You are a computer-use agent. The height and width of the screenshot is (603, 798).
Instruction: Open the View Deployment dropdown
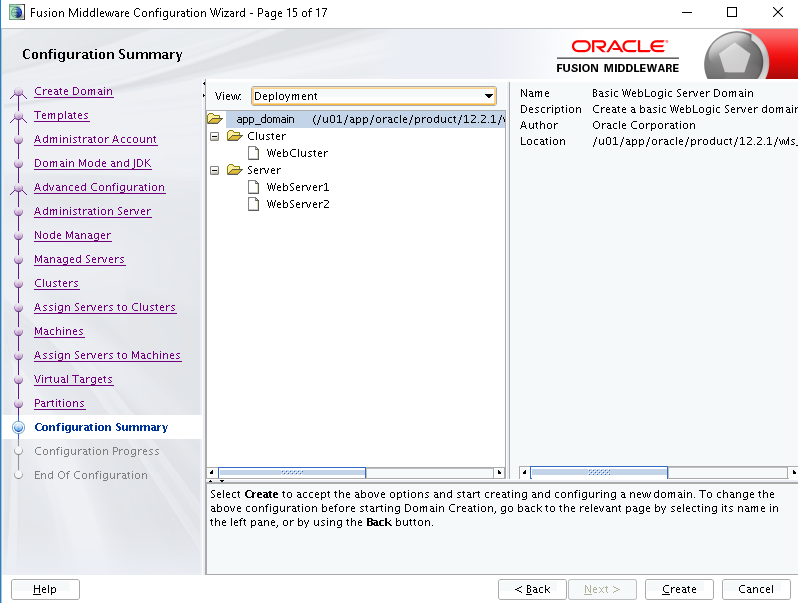pyautogui.click(x=374, y=96)
